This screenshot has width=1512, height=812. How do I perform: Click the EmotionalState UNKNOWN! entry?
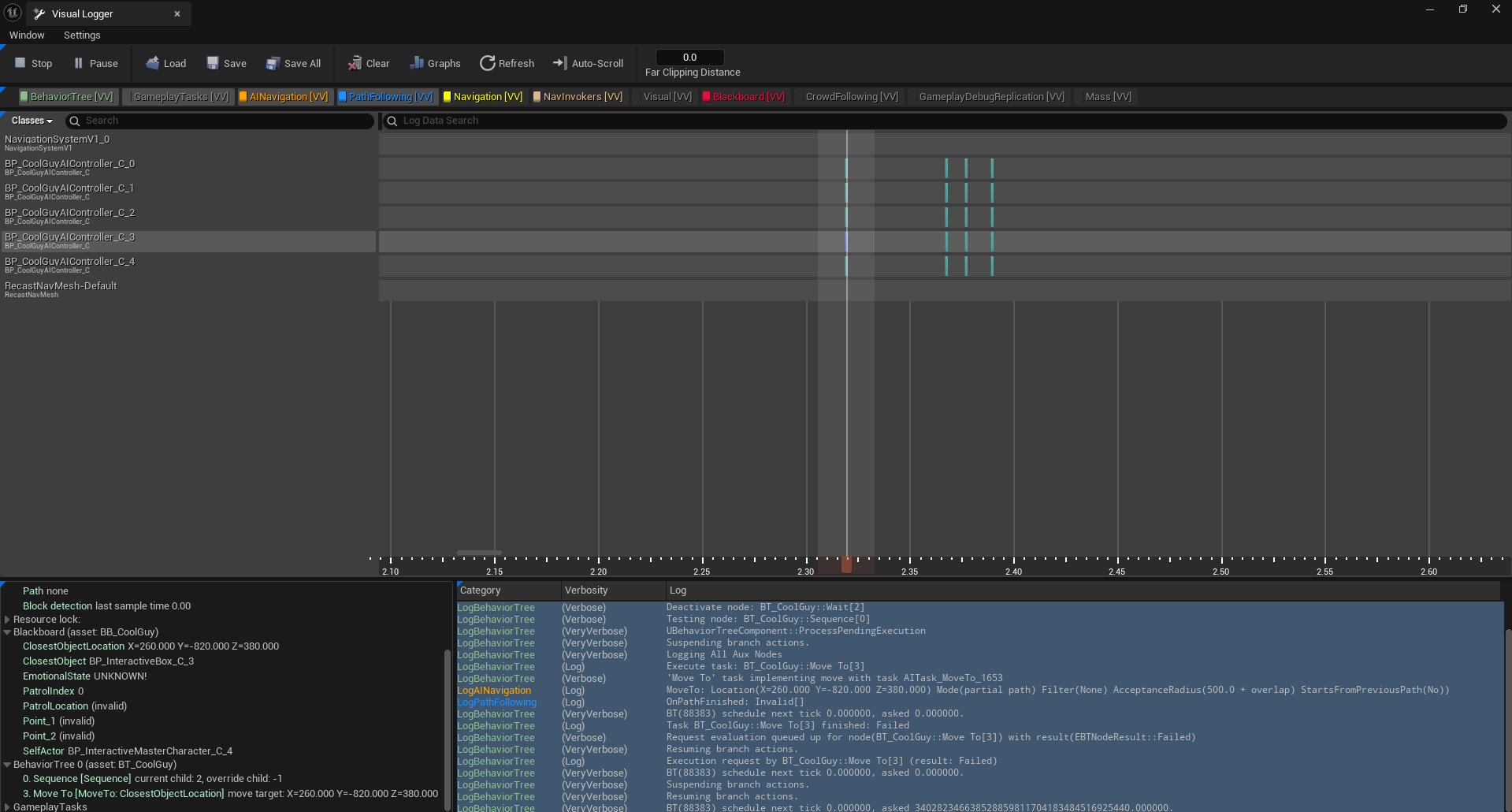pos(84,676)
